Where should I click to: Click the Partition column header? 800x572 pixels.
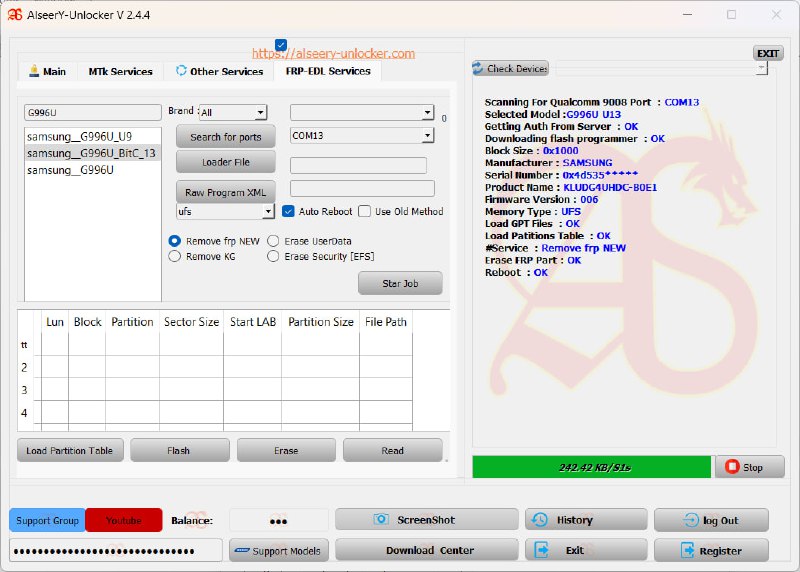coord(132,322)
